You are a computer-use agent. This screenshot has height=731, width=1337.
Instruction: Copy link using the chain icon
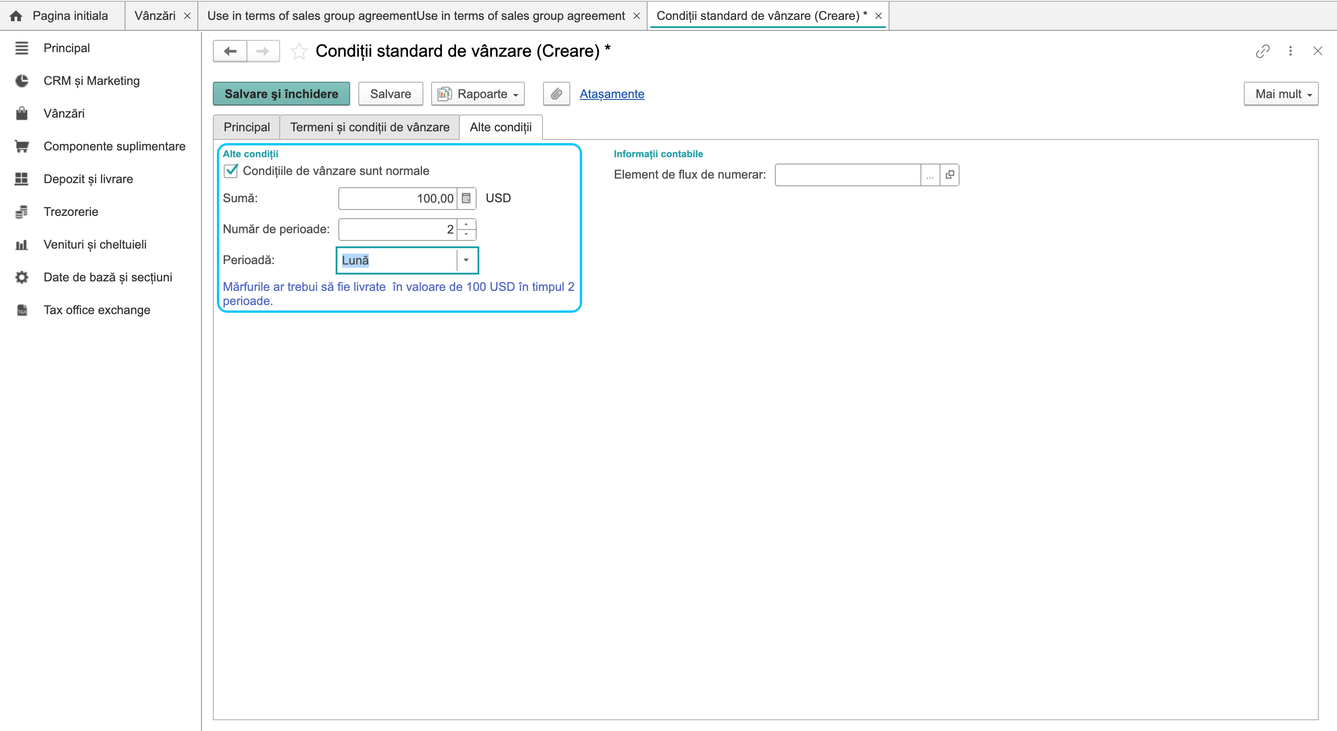click(1263, 51)
